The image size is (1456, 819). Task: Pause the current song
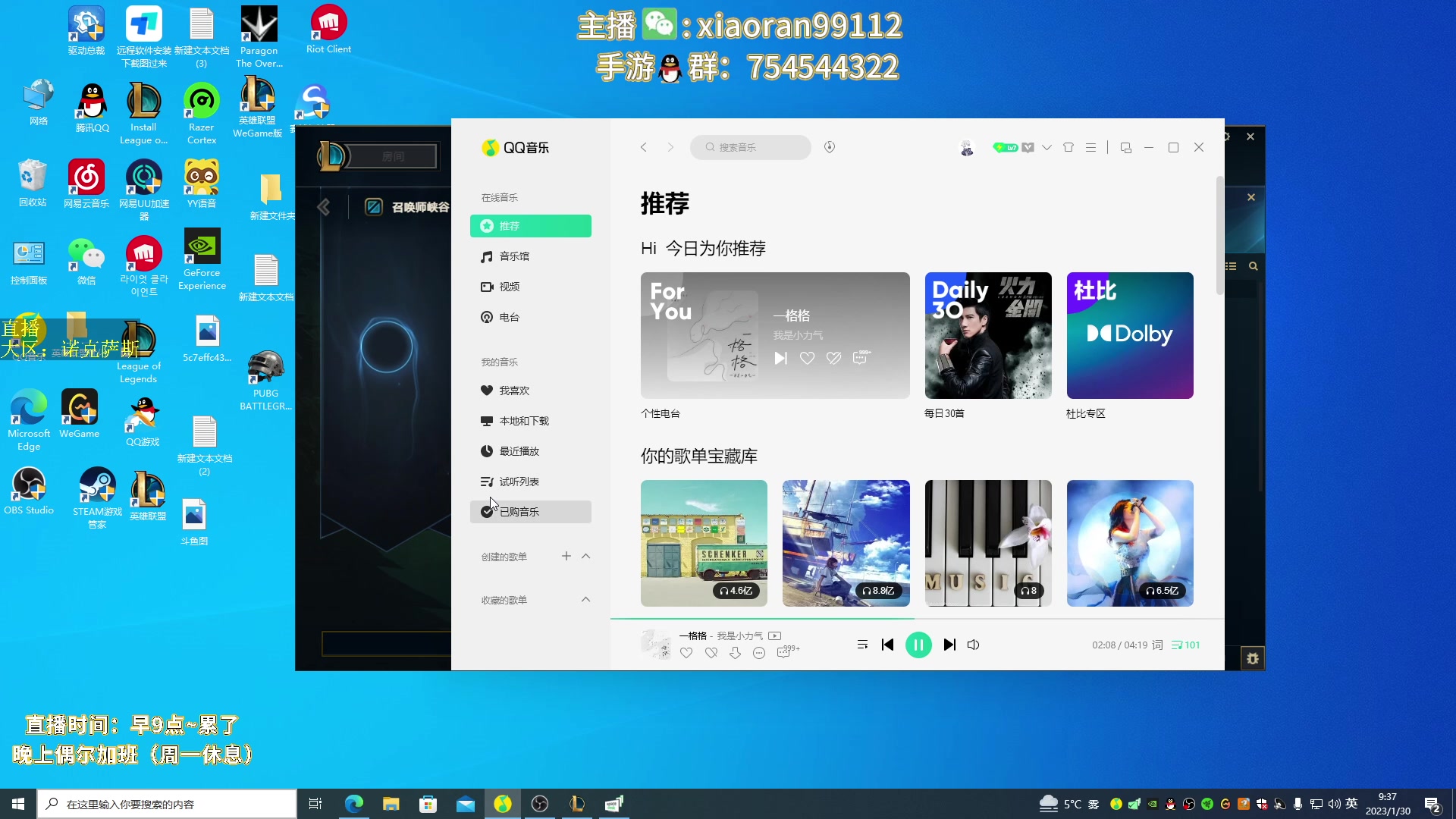(918, 645)
